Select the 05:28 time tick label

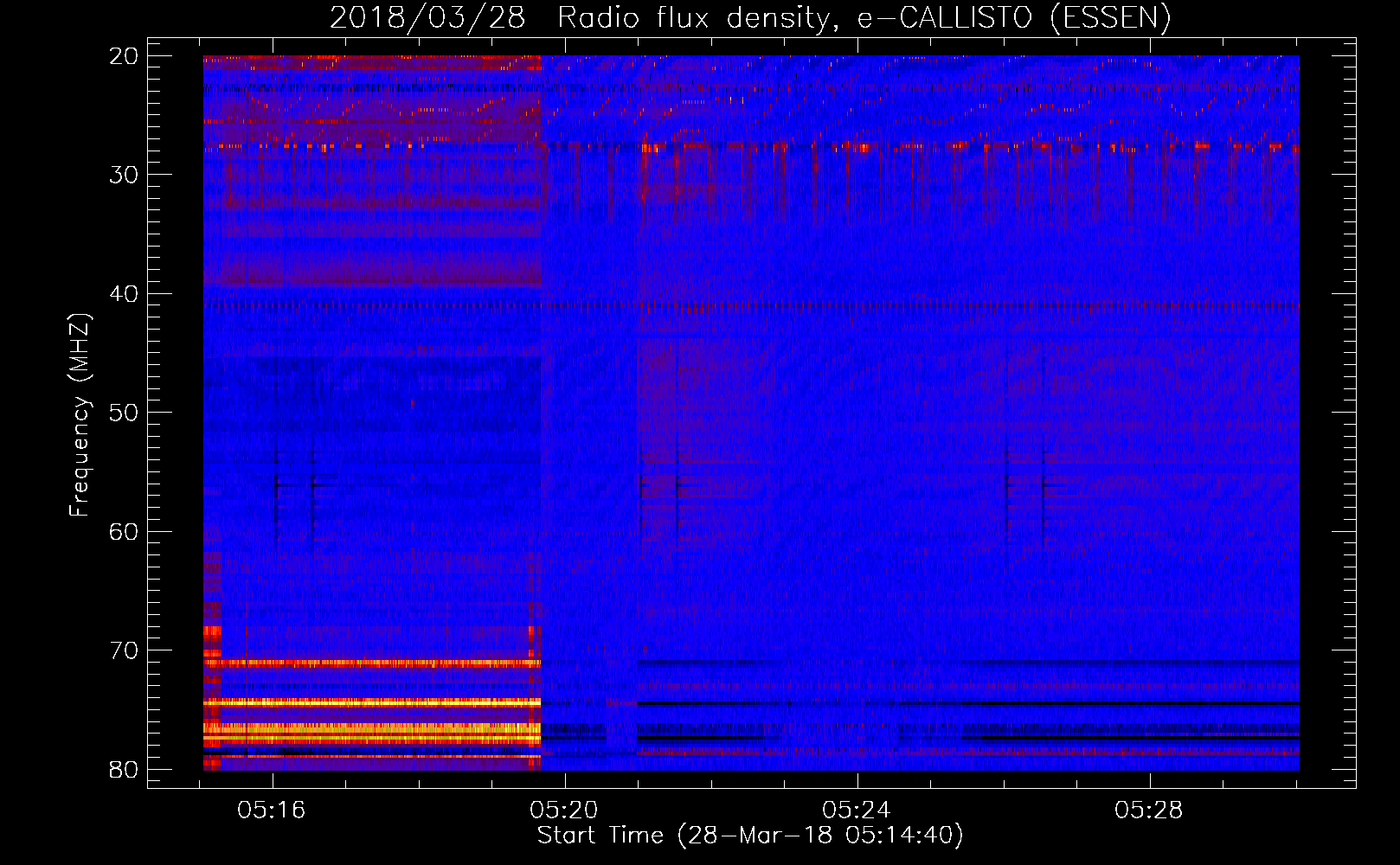[x=1149, y=811]
